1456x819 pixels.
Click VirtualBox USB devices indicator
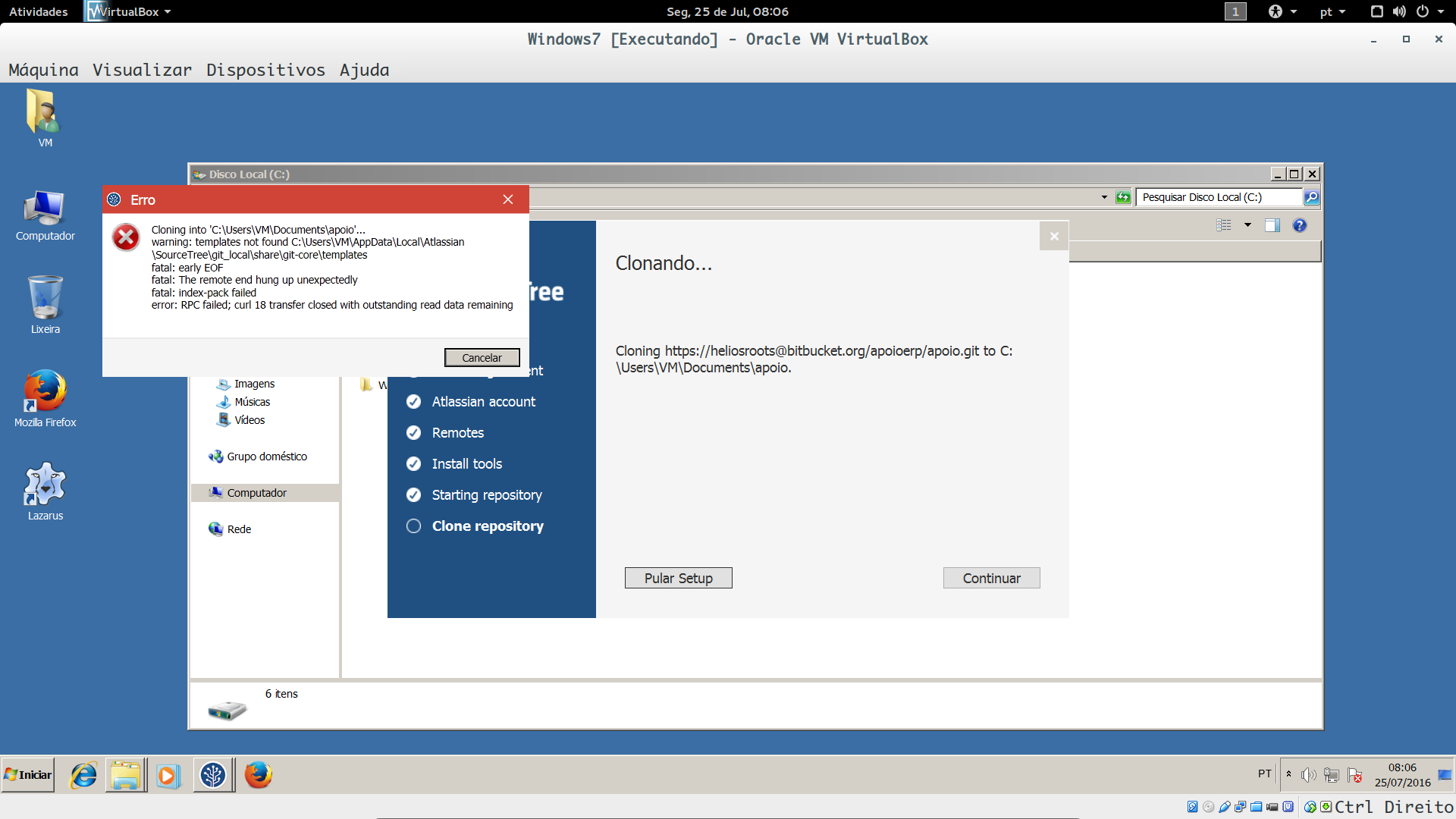[x=1225, y=807]
